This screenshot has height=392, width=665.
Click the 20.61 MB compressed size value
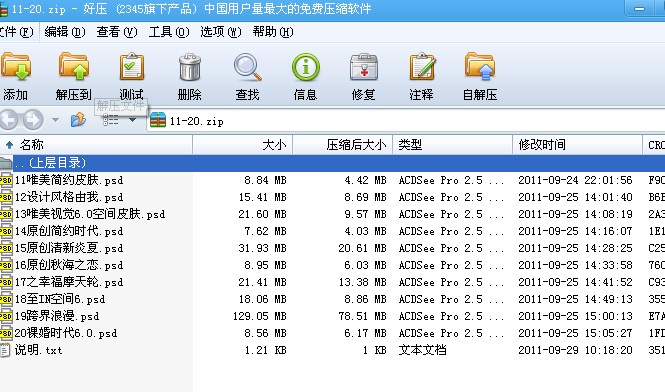[363, 248]
